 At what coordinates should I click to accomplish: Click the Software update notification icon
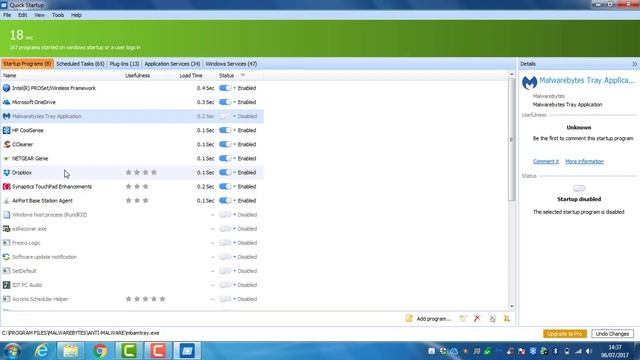point(6,257)
